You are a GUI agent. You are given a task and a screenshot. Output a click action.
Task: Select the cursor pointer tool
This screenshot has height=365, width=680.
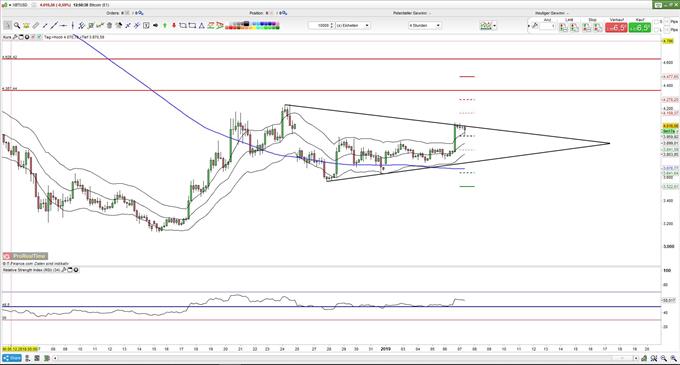(7, 25)
